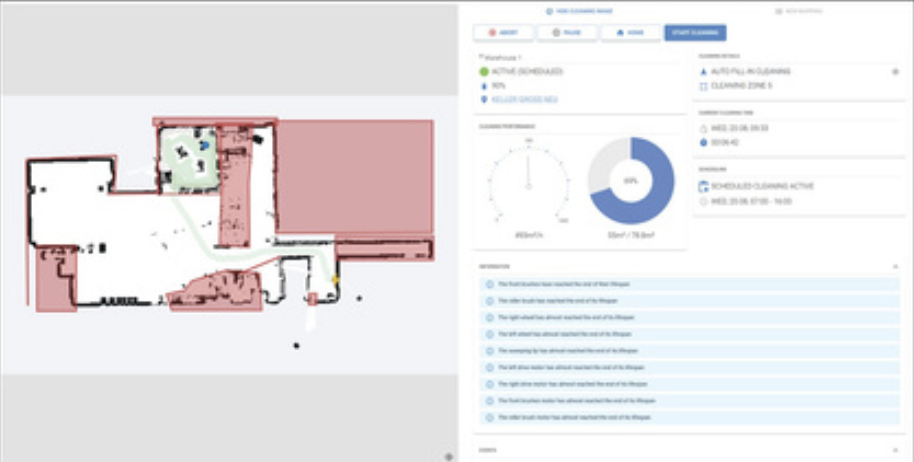Viewport: 914px width, 462px height.
Task: Click the Scheduled Cleaning Active calendar icon
Action: [x=704, y=186]
